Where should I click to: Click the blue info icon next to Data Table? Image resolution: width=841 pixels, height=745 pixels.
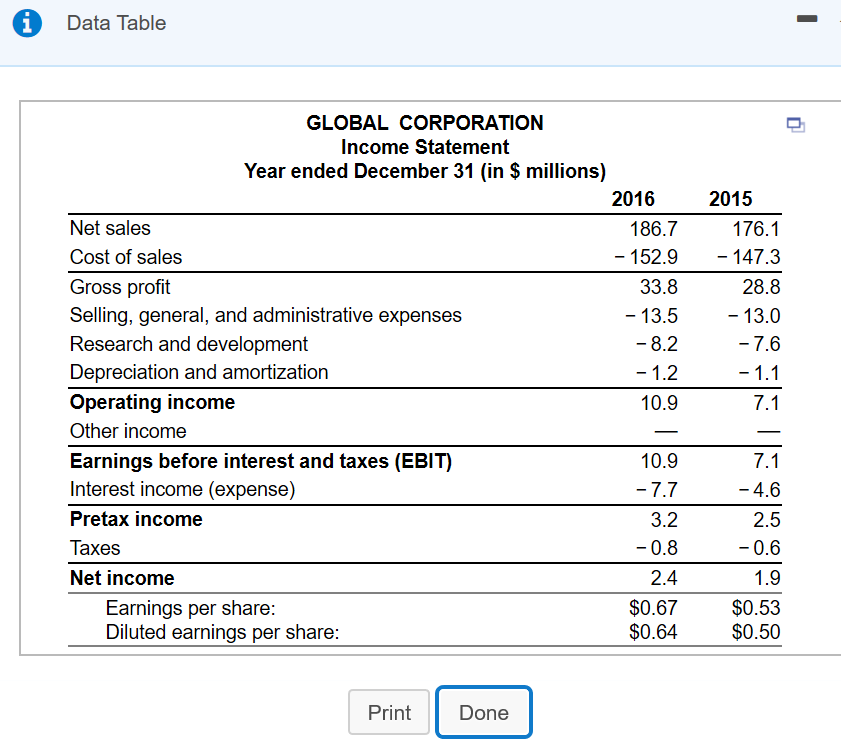pos(27,23)
